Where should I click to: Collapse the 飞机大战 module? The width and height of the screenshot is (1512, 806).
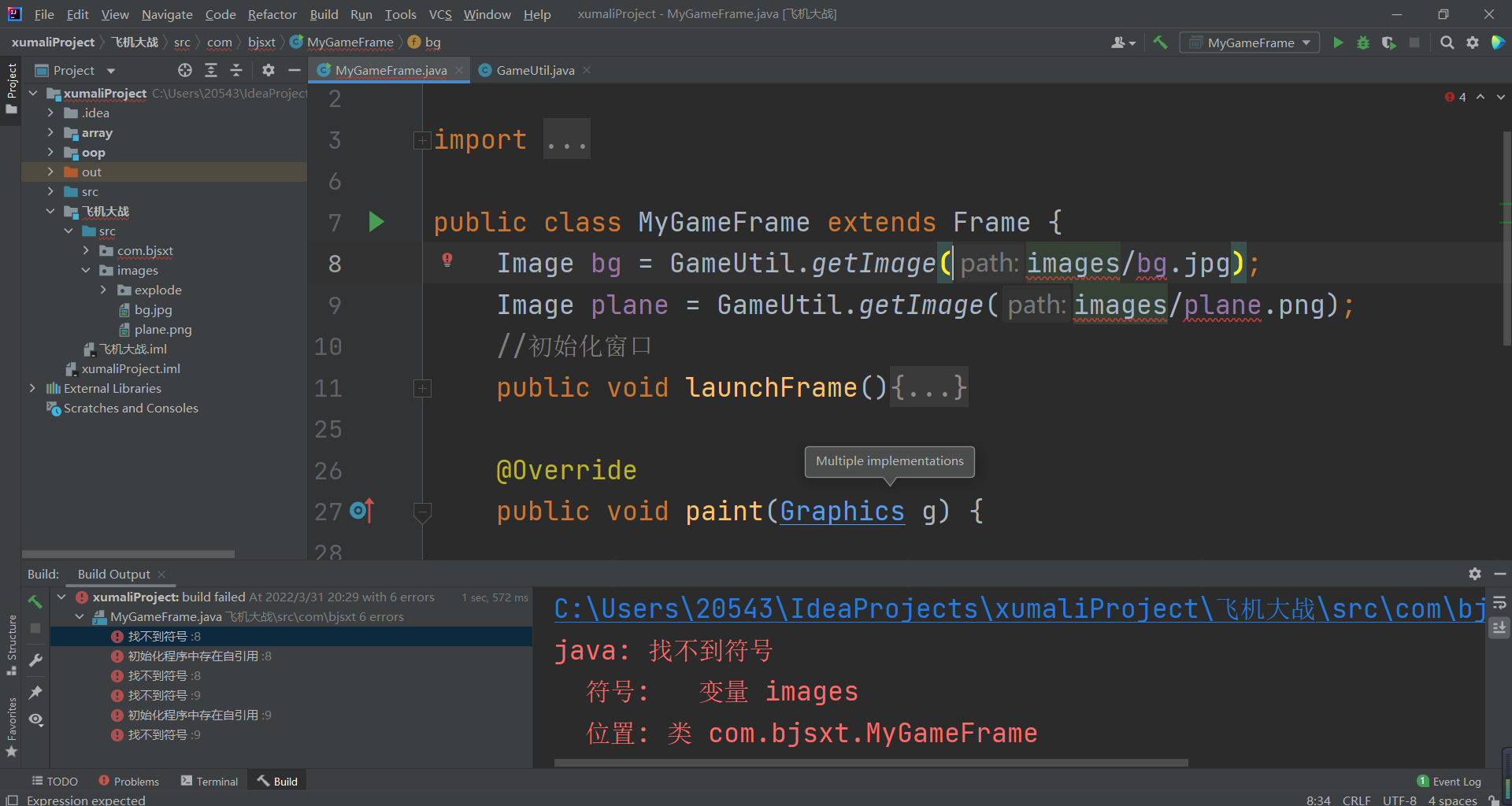coord(50,211)
